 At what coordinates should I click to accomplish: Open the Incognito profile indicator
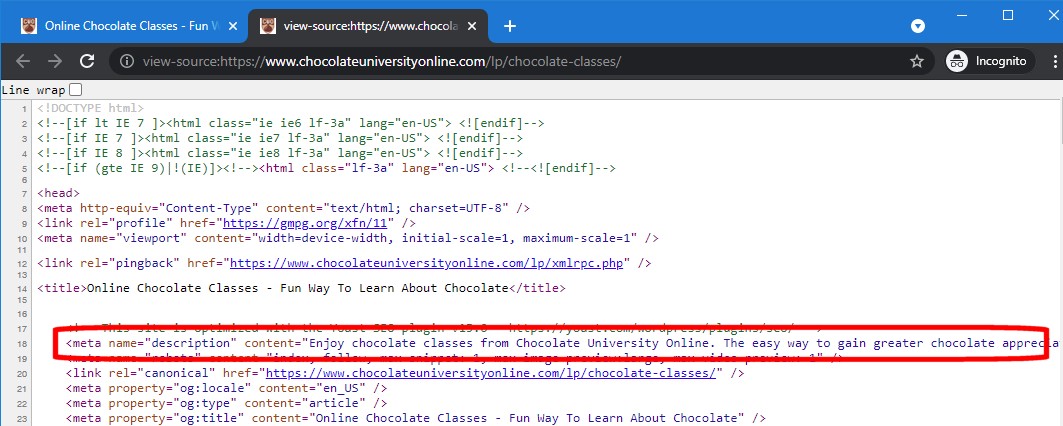990,61
